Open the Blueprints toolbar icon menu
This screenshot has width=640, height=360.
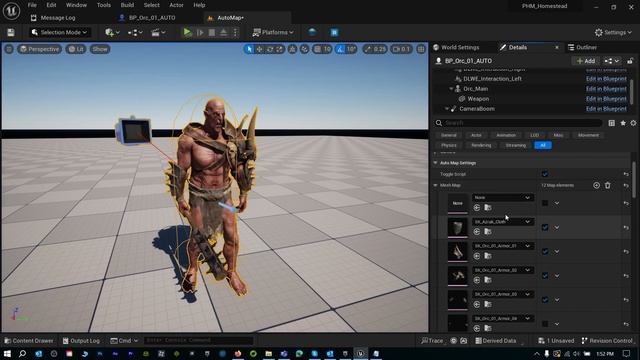[135, 32]
